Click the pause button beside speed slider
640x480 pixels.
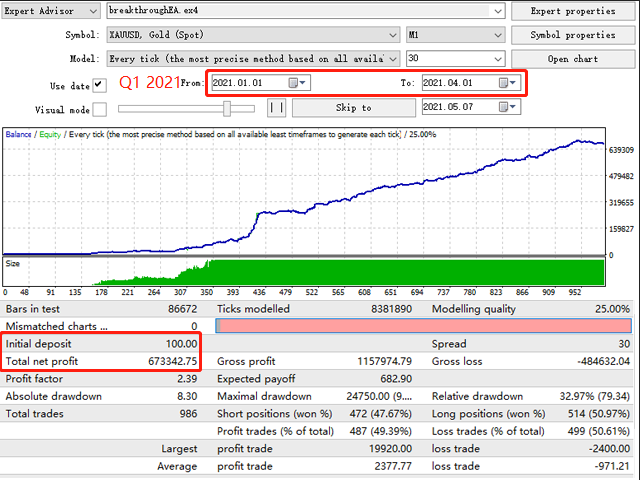pos(276,108)
